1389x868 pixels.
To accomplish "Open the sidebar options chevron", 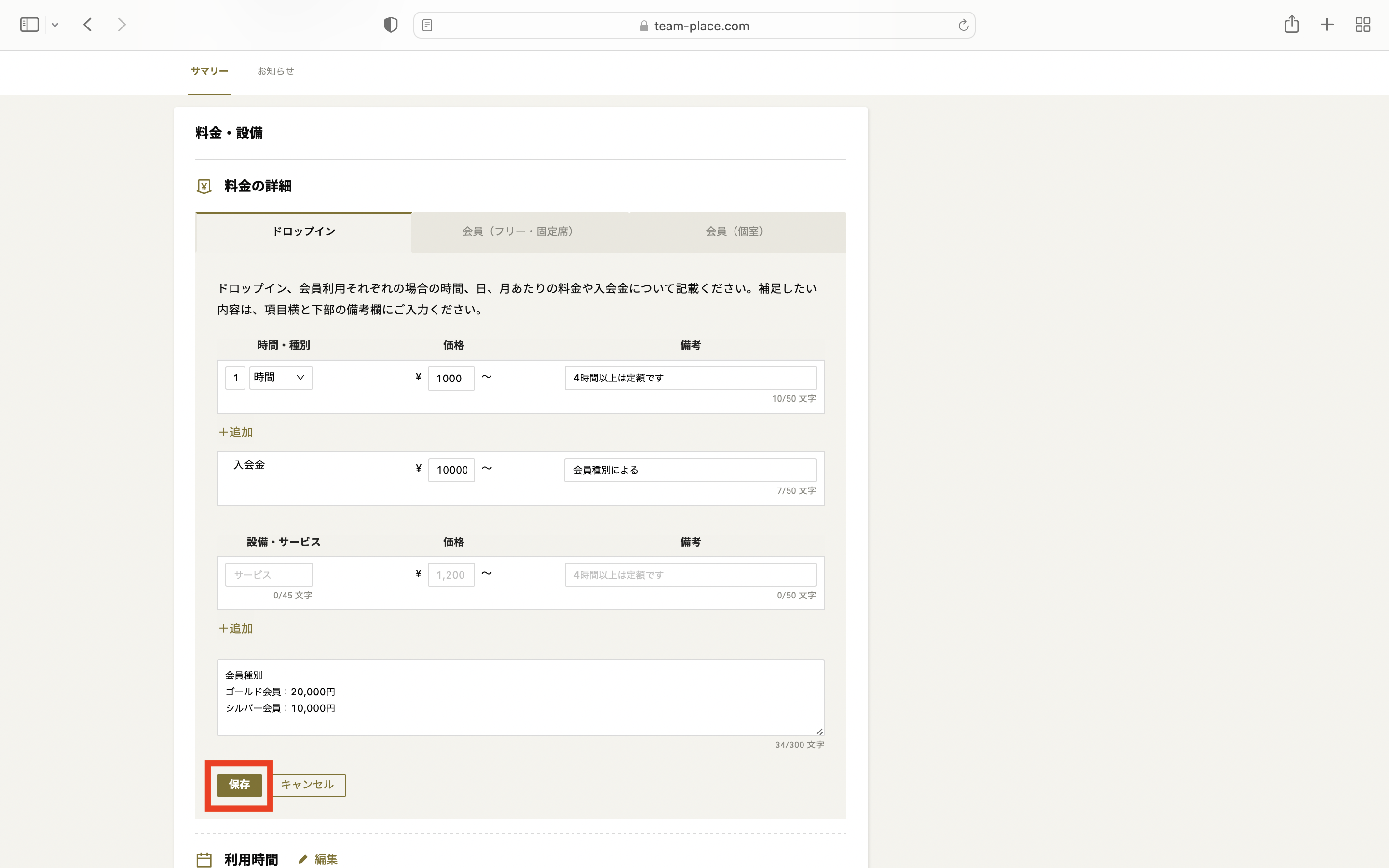I will tap(55, 25).
